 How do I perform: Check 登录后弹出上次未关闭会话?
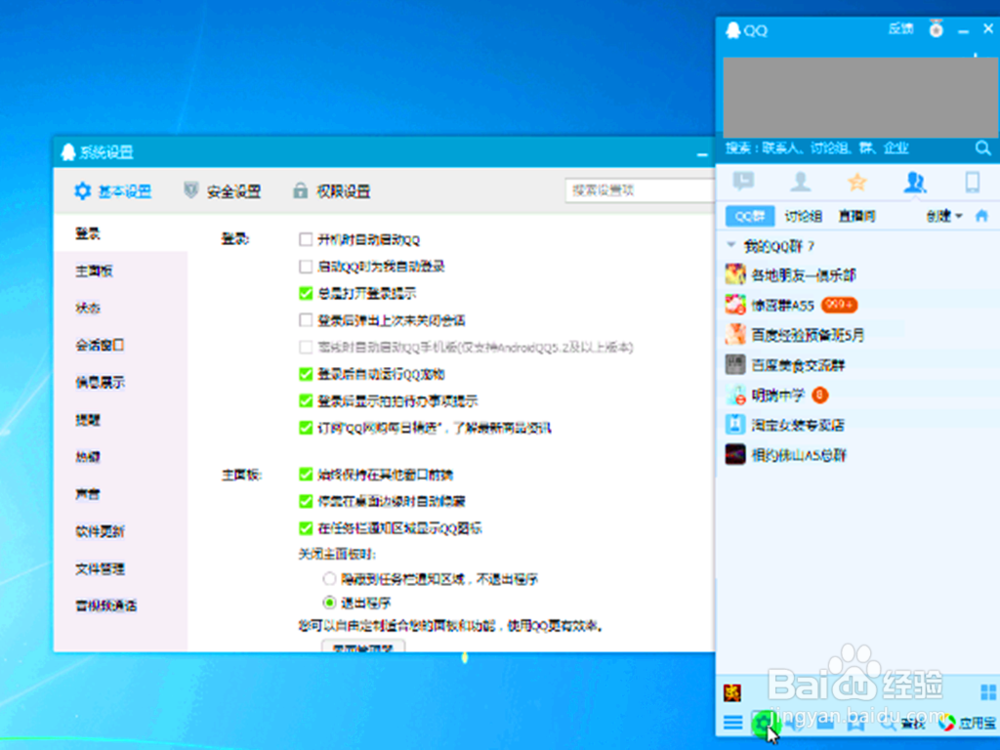[305, 320]
